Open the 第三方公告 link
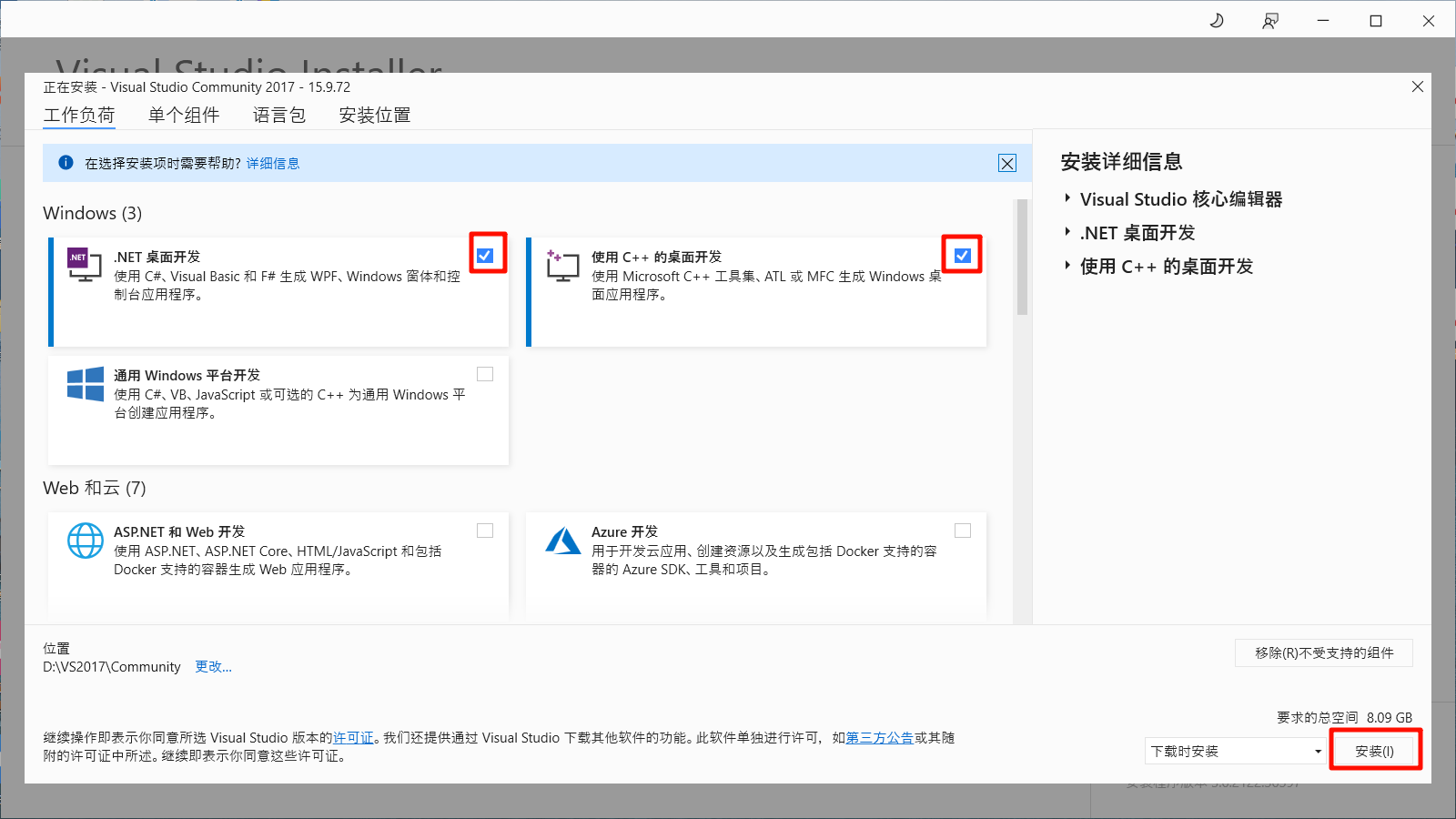The height and width of the screenshot is (819, 1456). click(880, 738)
